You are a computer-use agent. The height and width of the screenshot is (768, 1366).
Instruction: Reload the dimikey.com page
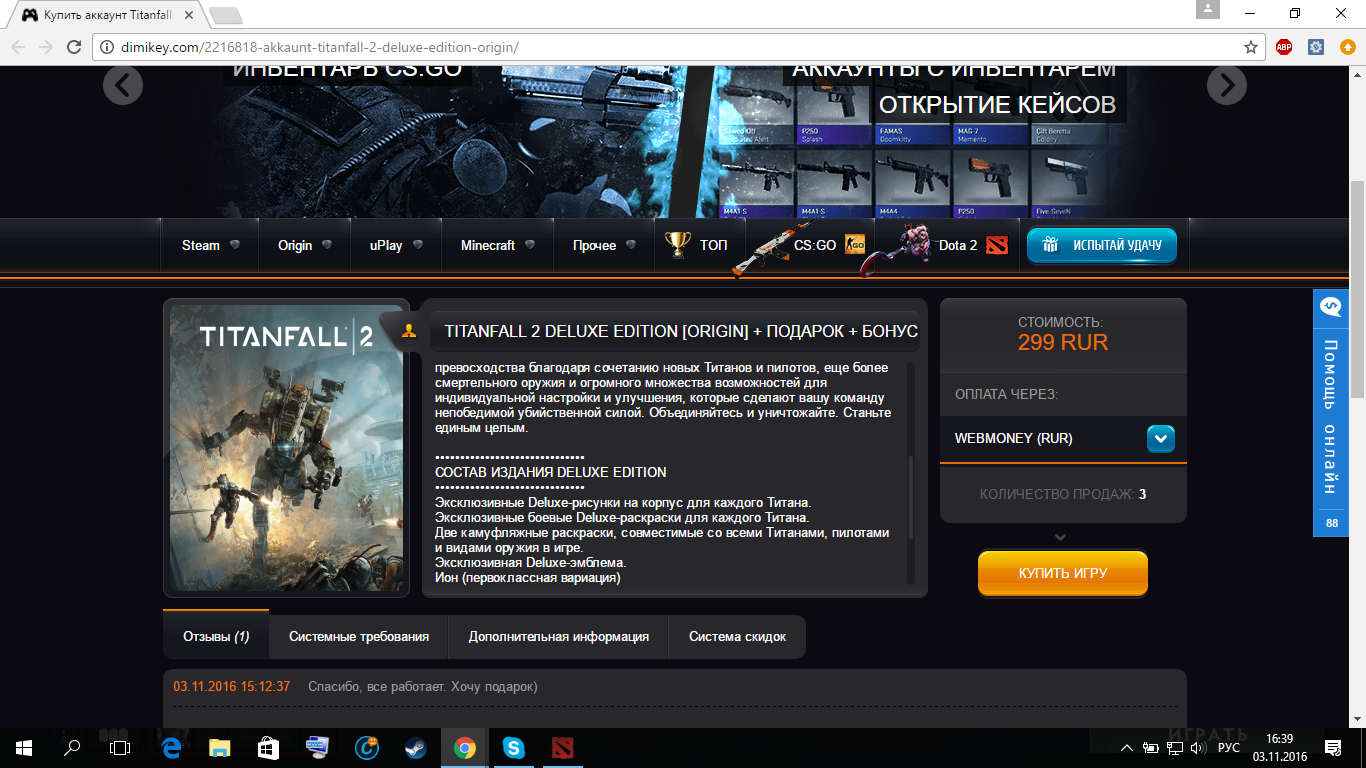pos(73,47)
